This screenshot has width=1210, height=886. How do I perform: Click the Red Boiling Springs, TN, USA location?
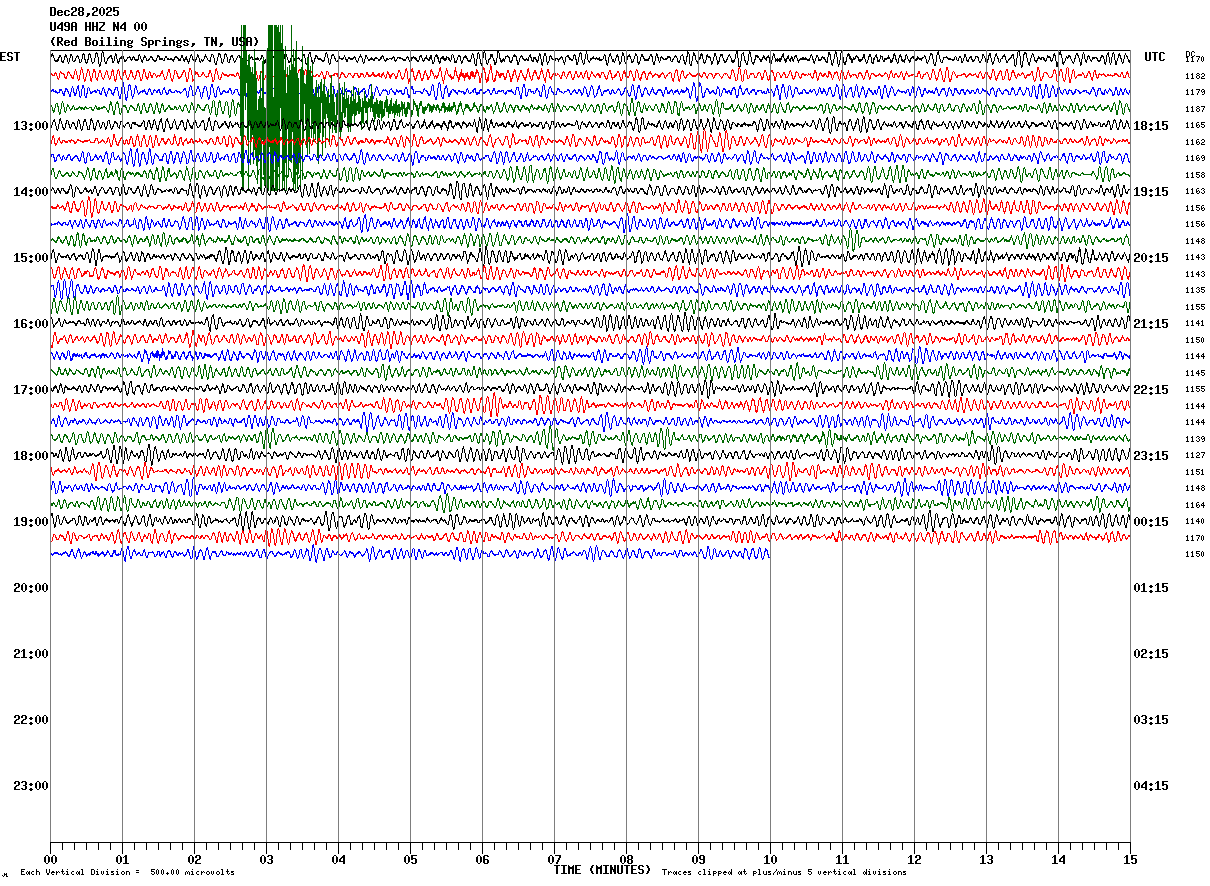tap(154, 42)
